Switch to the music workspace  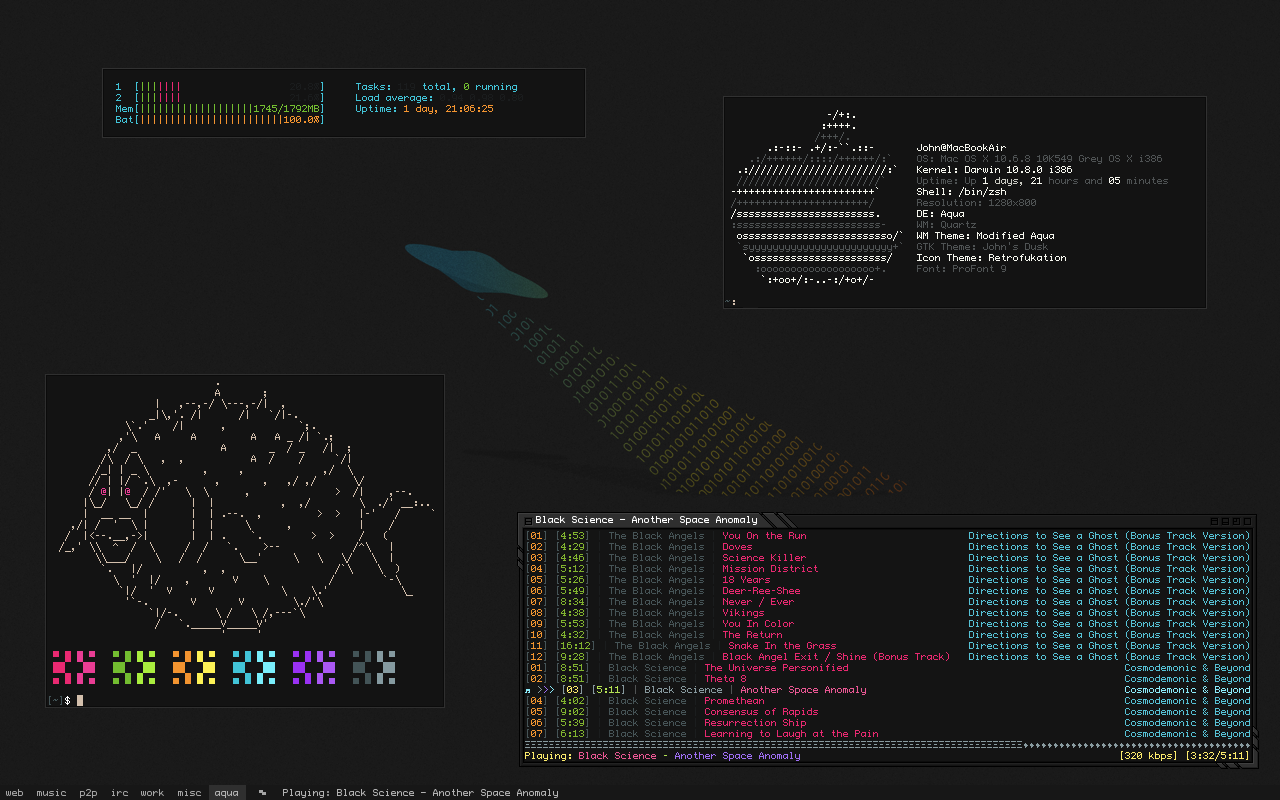coord(51,793)
